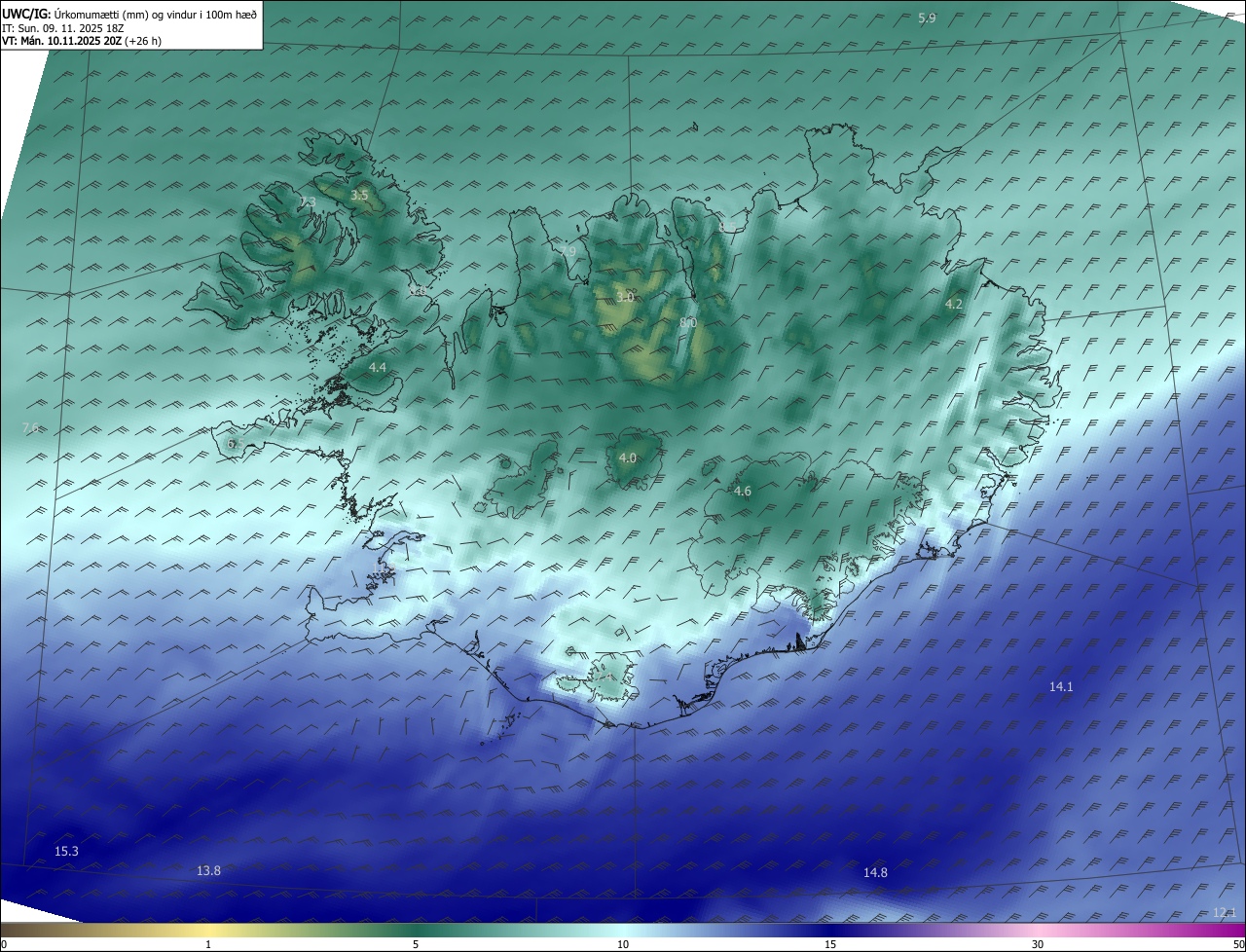Viewport: 1246px width, 952px height.
Task: Click the 5 tick label on the color scale
Action: 416,944
